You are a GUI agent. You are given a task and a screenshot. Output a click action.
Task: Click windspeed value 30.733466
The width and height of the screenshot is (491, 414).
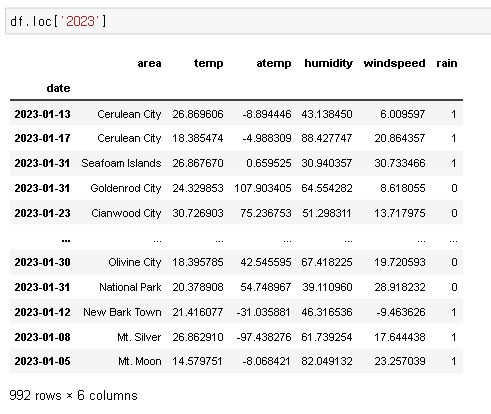pyautogui.click(x=400, y=163)
